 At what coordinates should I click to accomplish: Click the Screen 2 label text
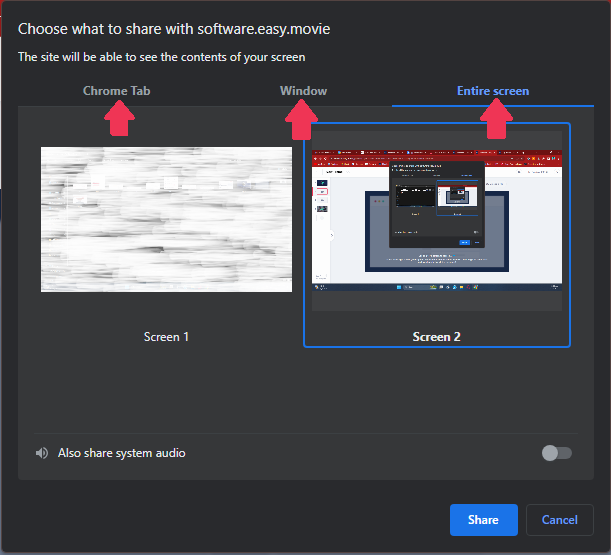tap(437, 337)
